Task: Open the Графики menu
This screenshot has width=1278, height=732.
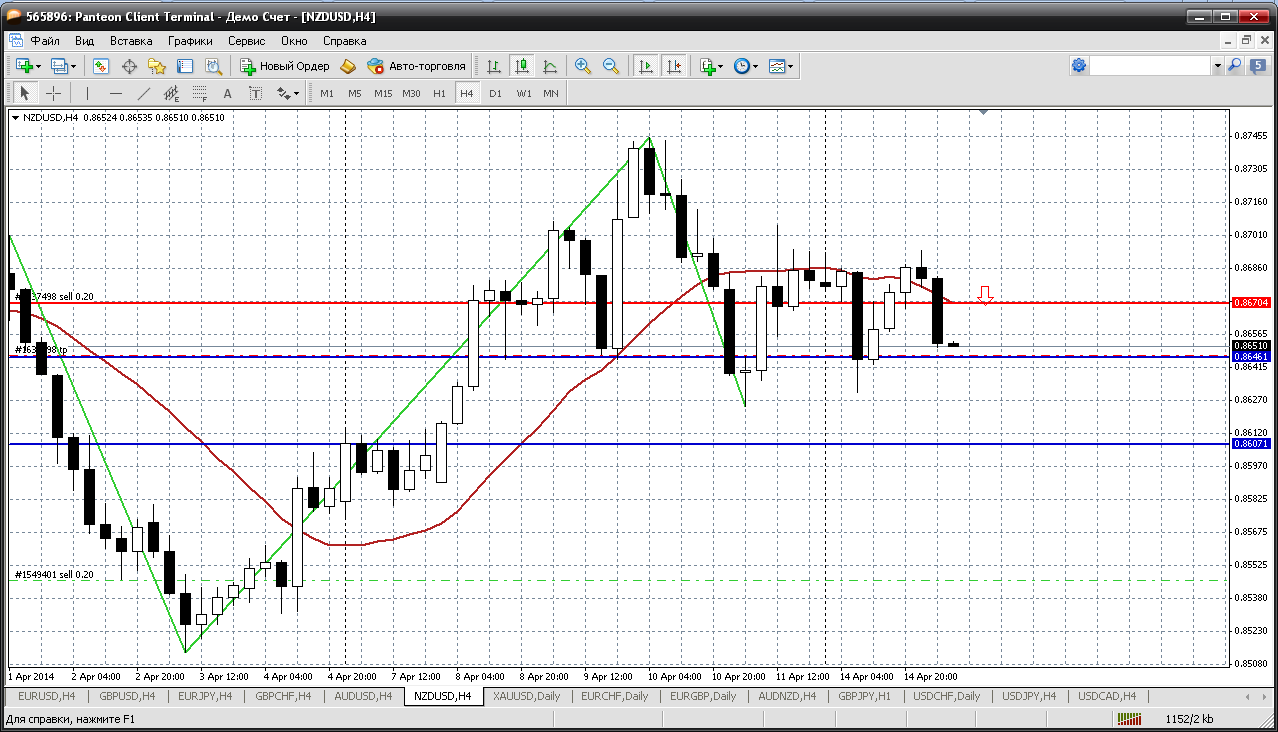Action: 190,41
